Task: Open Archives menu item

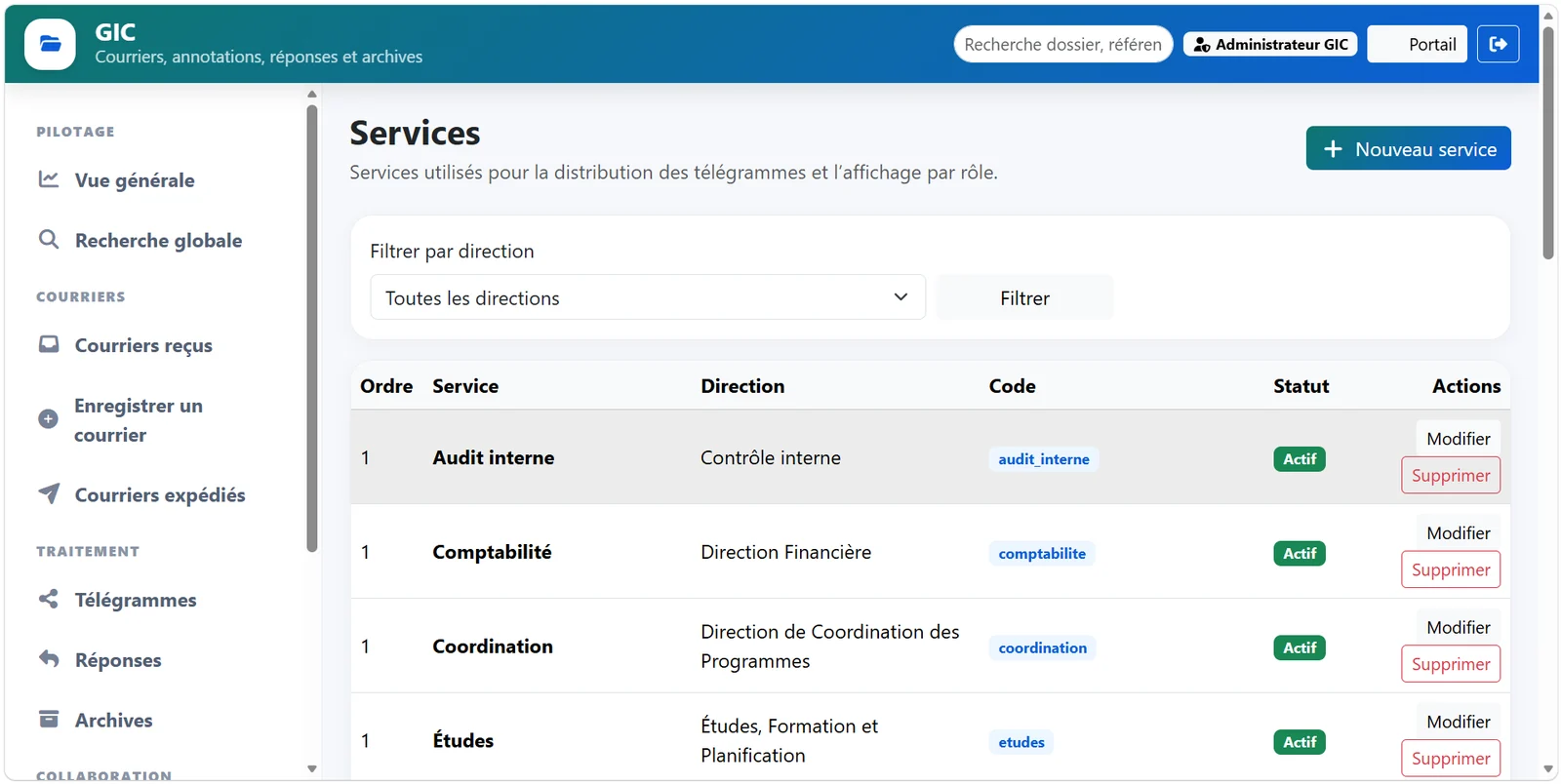Action: 113,721
